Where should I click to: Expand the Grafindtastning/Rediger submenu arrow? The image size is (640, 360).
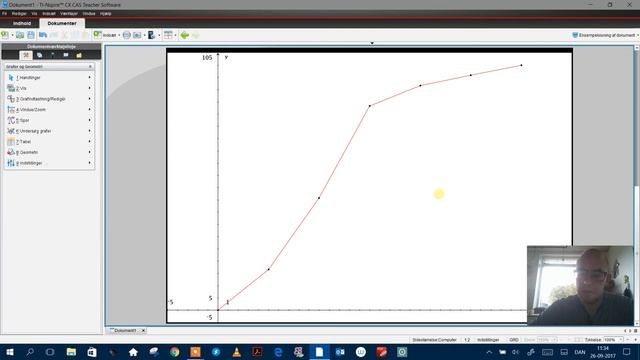pos(90,98)
